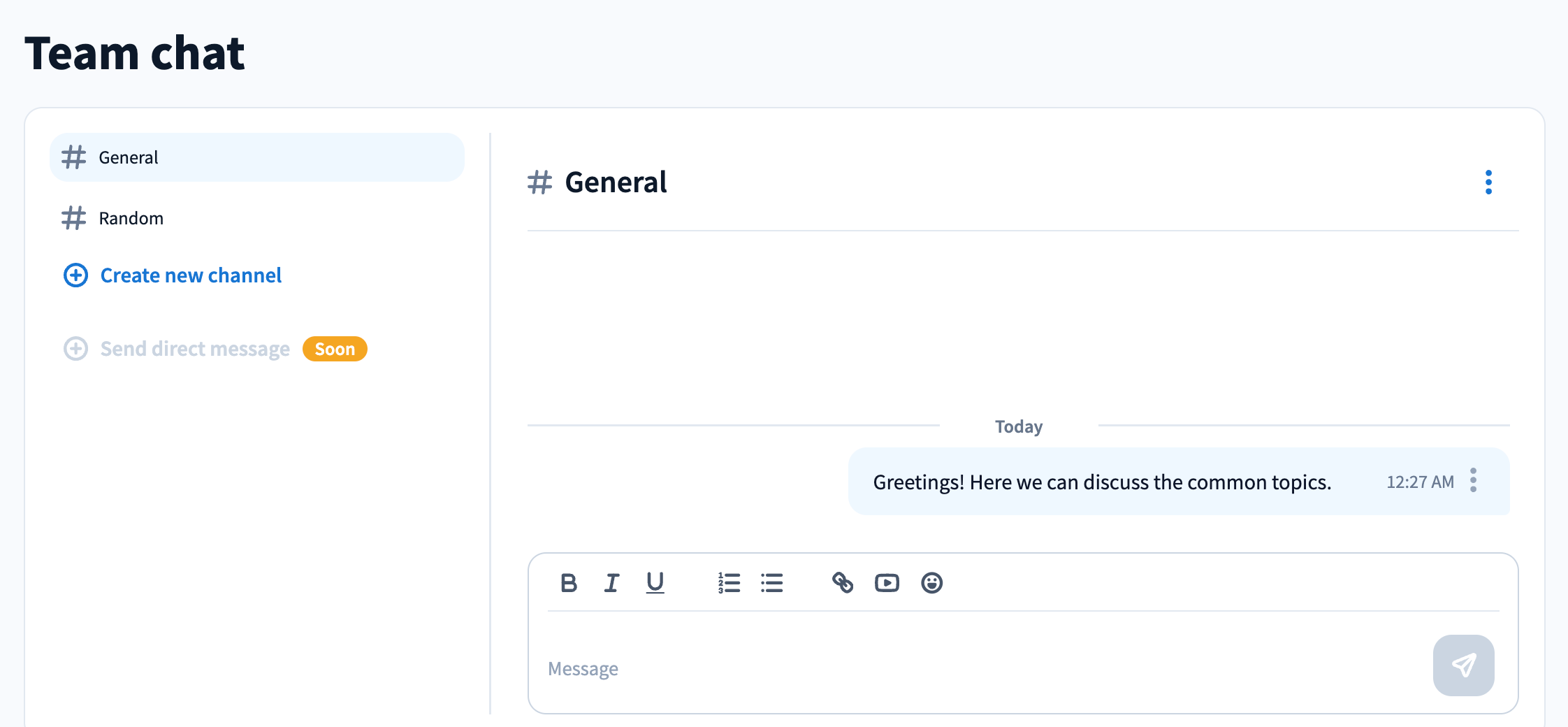Click the hash icon next to Random
1568x727 pixels.
click(74, 218)
